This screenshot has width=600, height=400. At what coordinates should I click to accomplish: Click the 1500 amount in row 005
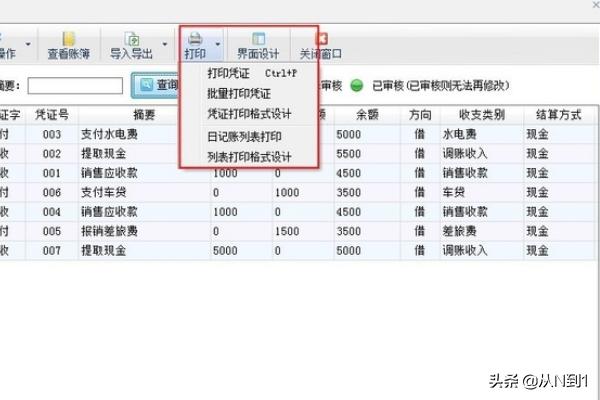[x=287, y=232]
